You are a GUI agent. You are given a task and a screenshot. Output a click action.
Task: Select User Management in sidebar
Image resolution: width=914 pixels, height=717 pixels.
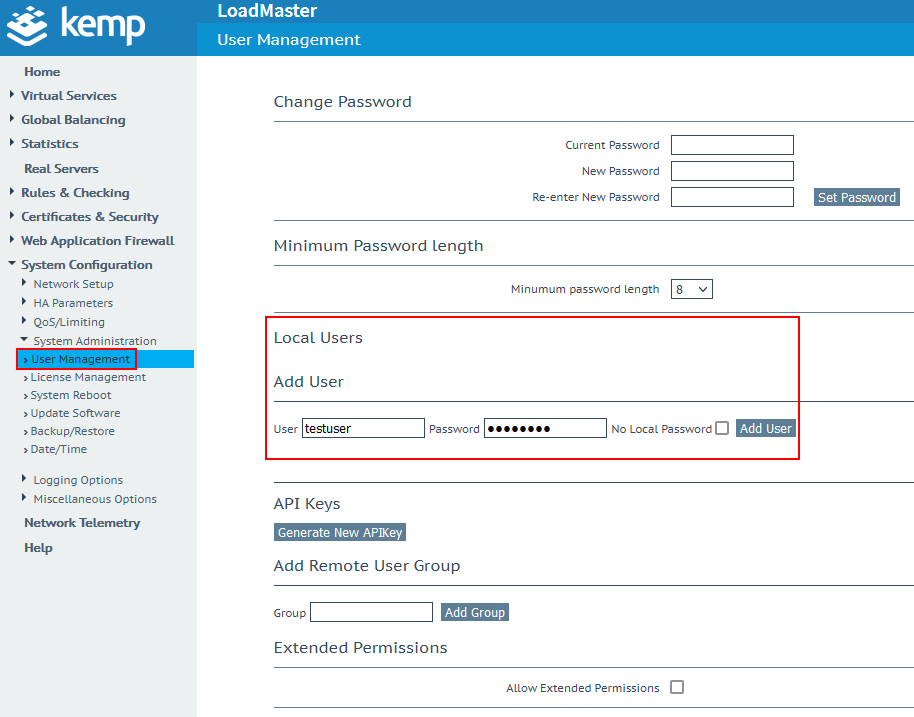click(x=80, y=359)
